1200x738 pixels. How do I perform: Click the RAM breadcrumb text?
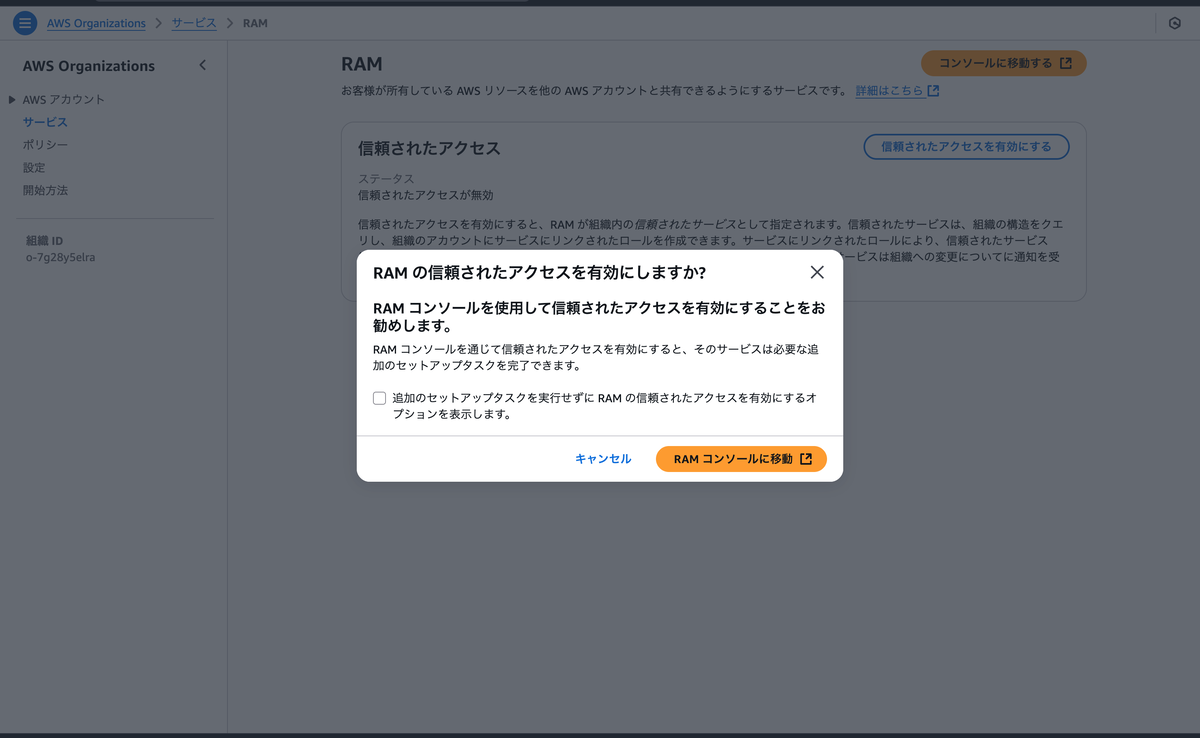(x=255, y=23)
